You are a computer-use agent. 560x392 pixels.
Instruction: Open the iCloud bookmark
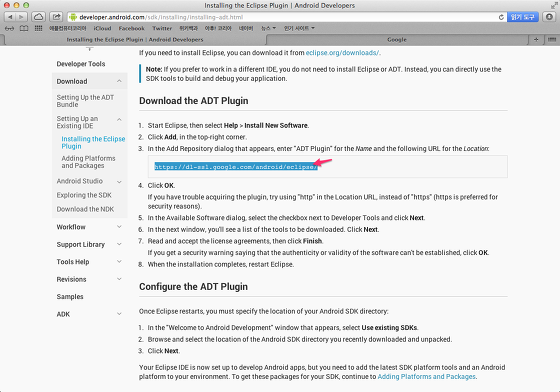pyautogui.click(x=102, y=28)
